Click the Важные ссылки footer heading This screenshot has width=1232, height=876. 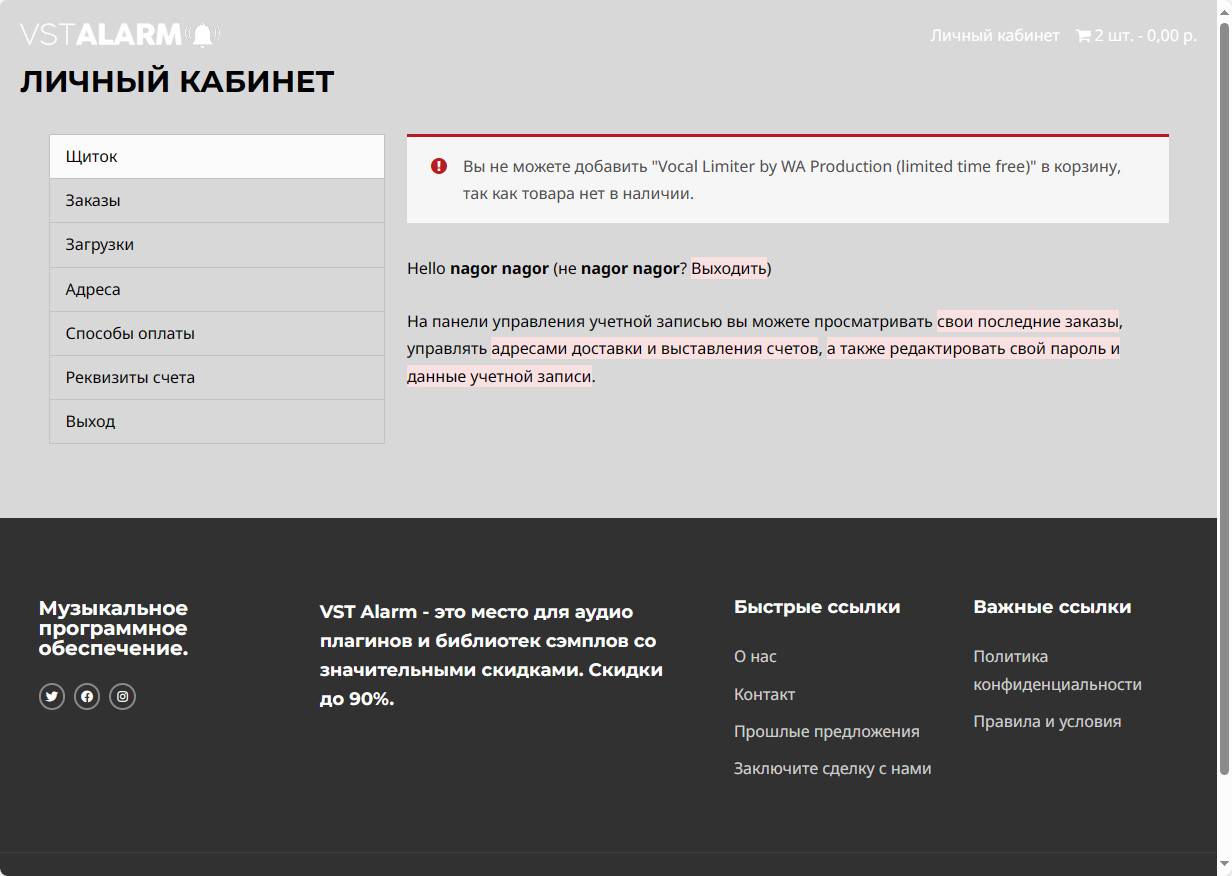(x=1052, y=607)
